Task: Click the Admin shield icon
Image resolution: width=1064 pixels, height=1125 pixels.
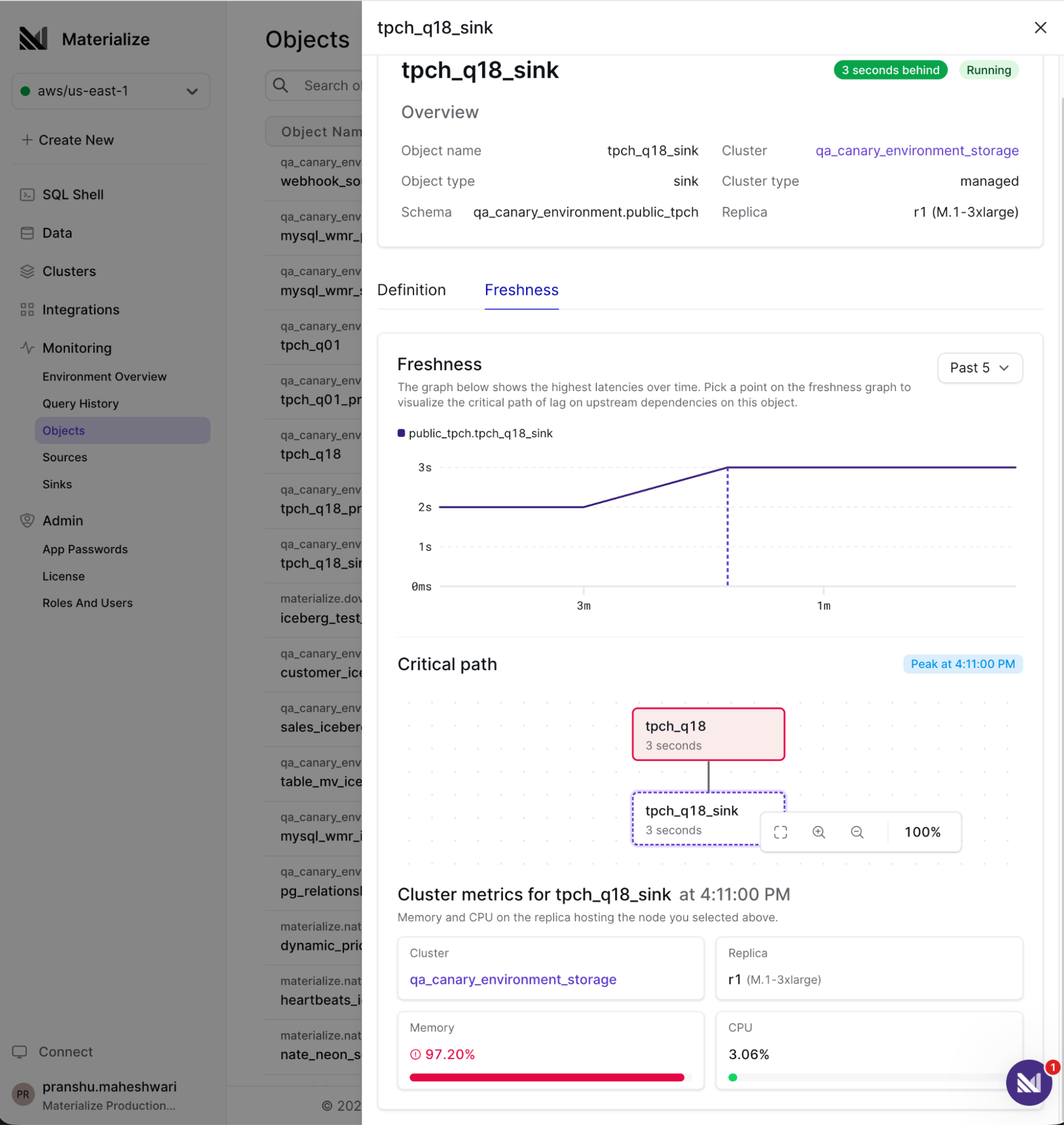Action: [x=27, y=520]
